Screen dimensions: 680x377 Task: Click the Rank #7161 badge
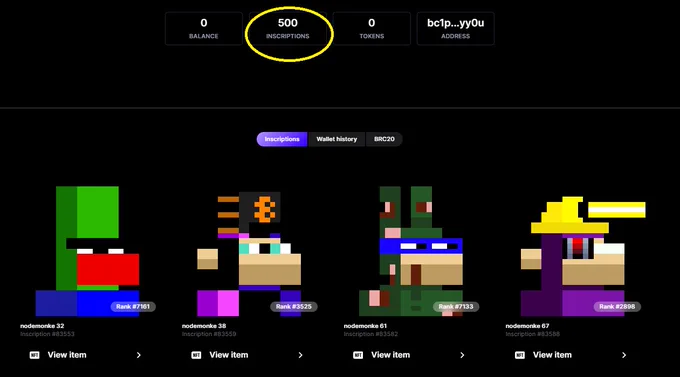(133, 306)
